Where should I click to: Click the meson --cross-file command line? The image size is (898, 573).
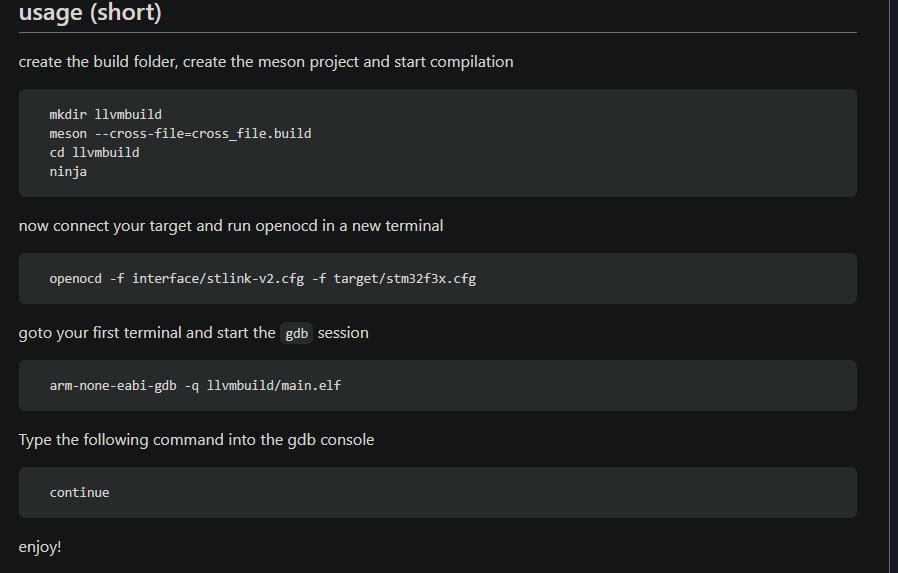pos(180,133)
